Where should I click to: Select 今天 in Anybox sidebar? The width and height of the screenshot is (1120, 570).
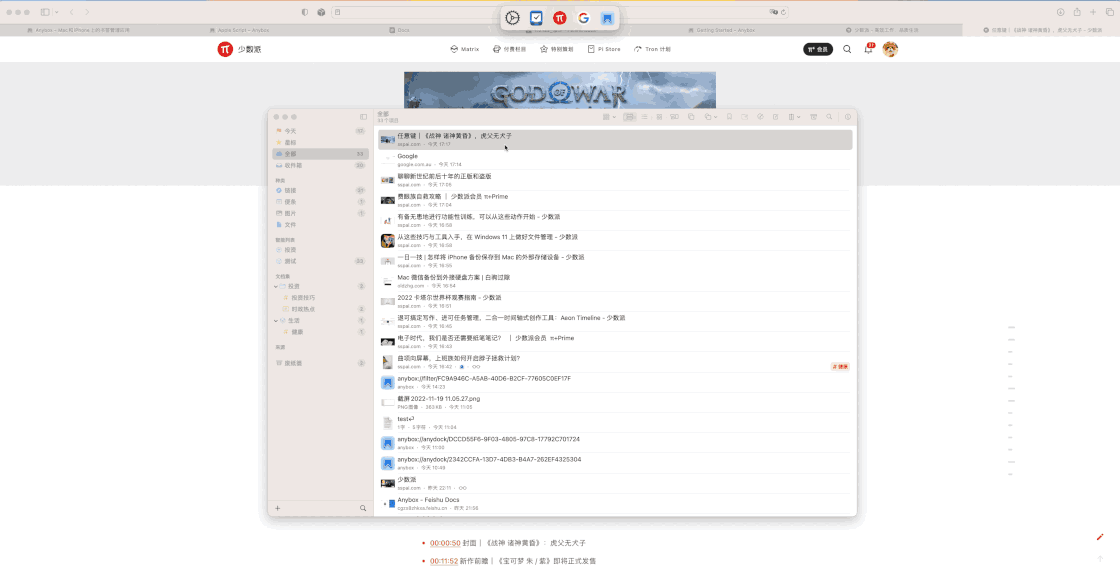[320, 131]
